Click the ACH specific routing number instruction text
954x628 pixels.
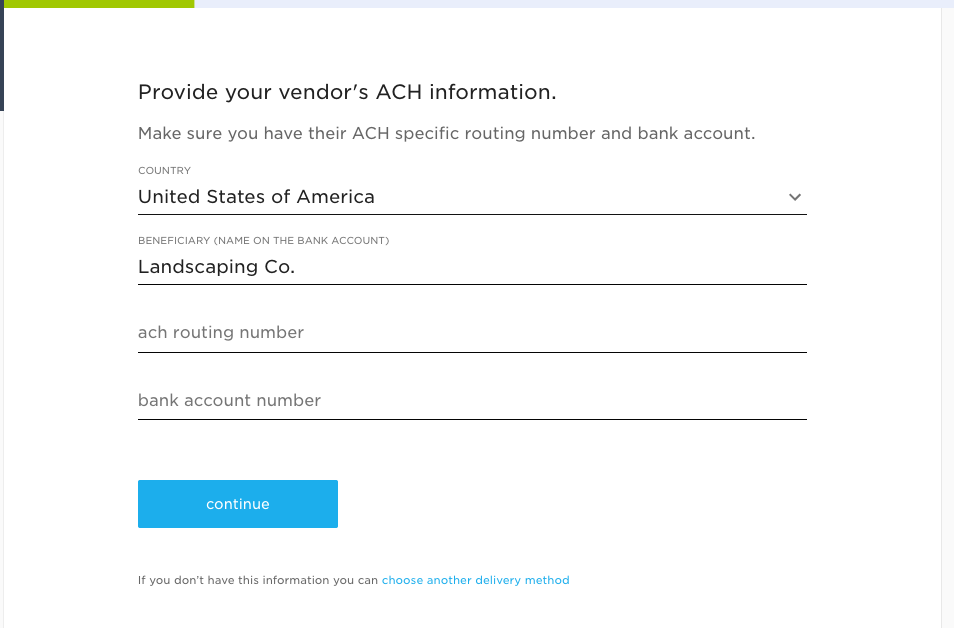tap(447, 133)
